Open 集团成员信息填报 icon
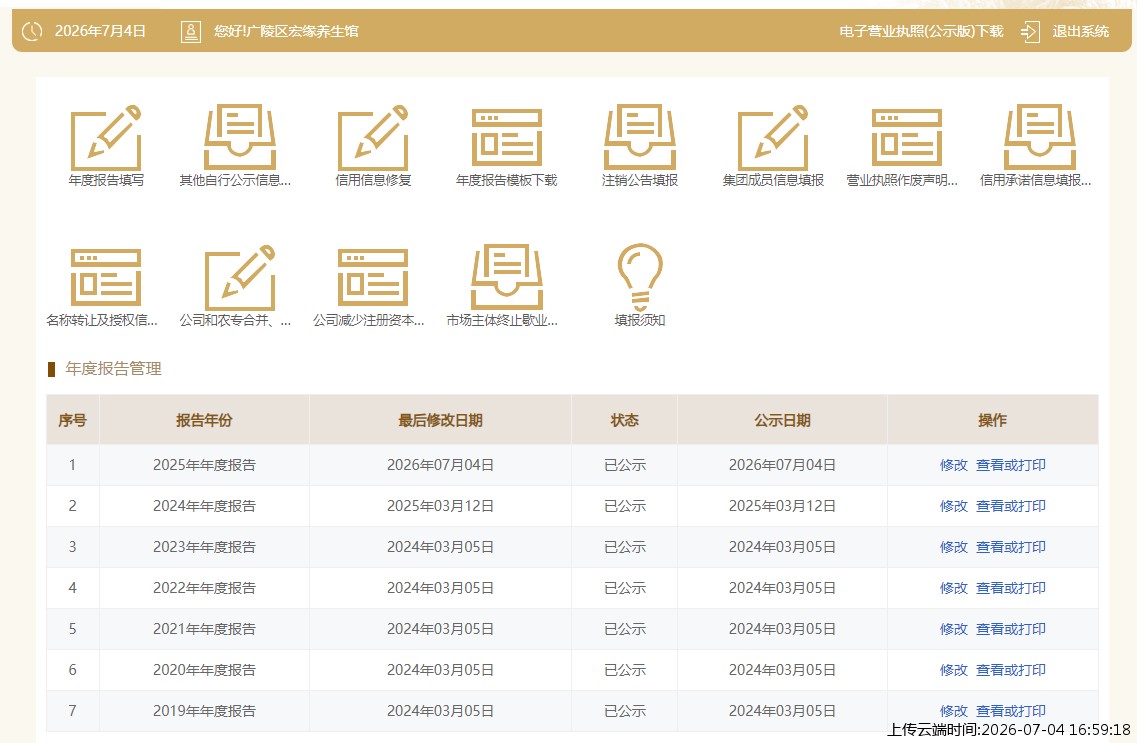Screen dimensions: 1137x743 click(773, 138)
